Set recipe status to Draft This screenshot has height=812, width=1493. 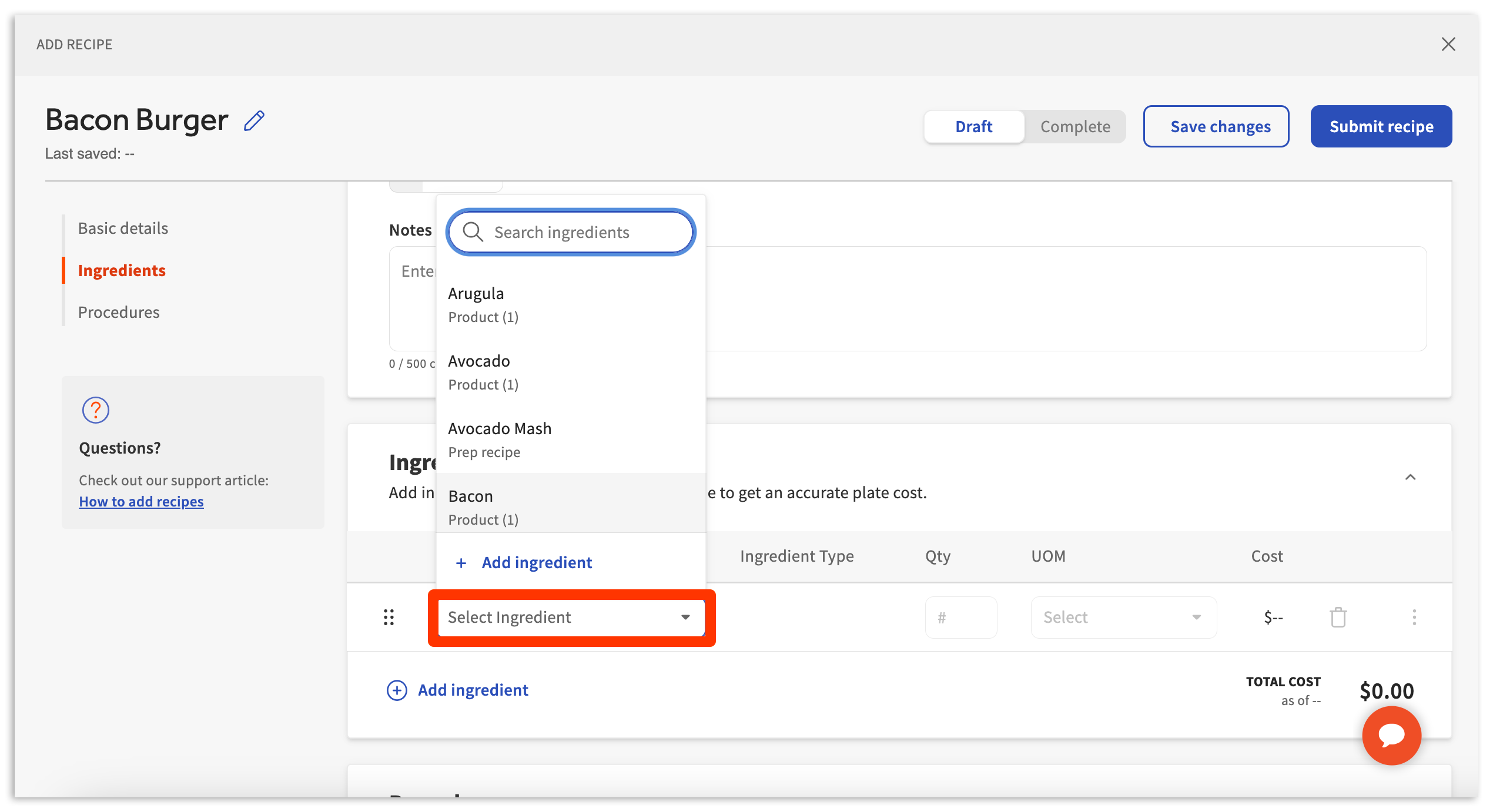pyautogui.click(x=973, y=126)
